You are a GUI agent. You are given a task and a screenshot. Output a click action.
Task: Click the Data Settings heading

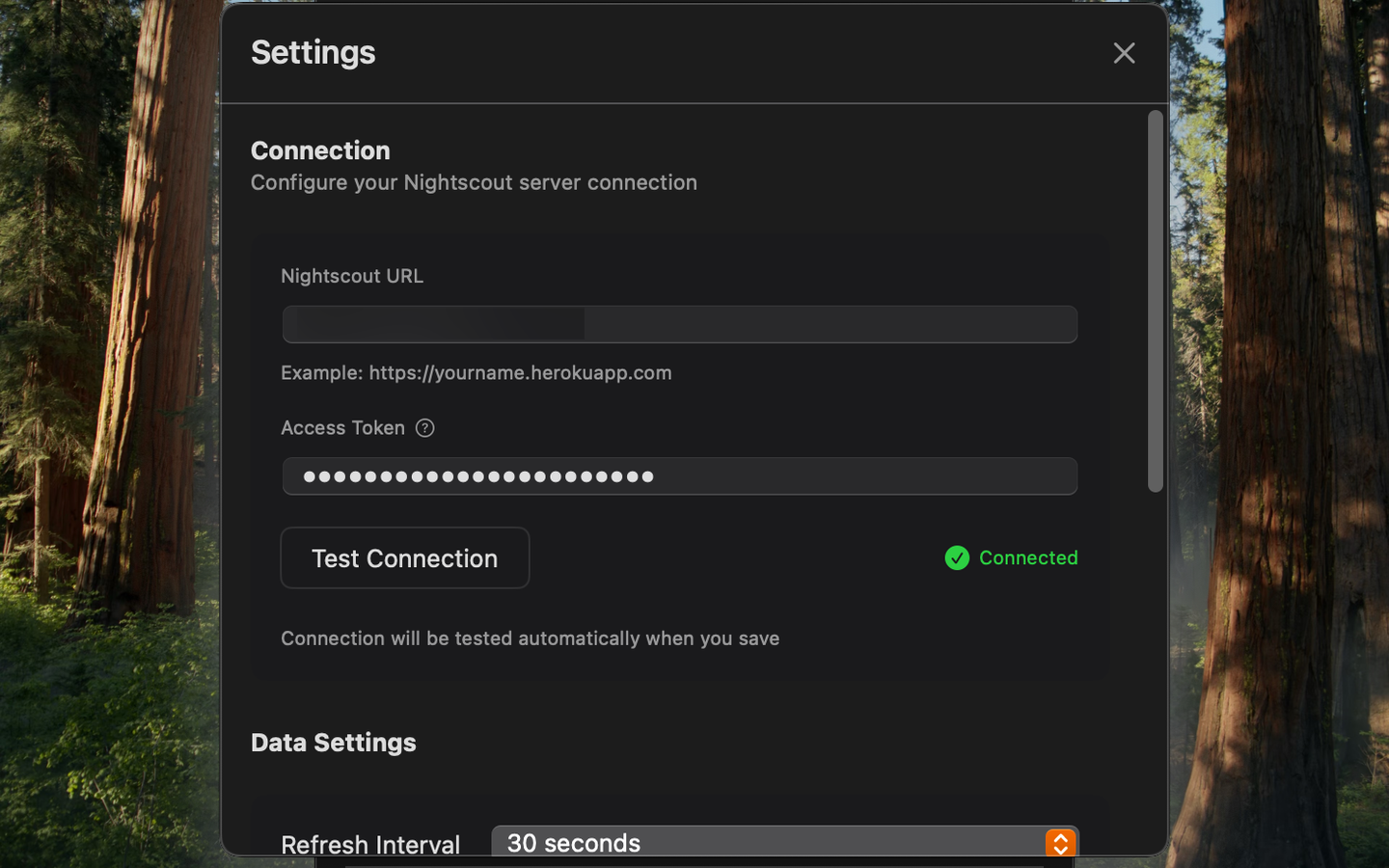(x=334, y=743)
